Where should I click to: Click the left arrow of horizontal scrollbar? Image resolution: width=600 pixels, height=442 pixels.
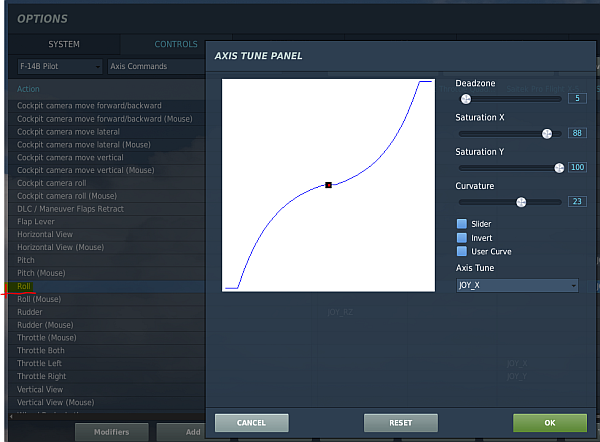11,417
